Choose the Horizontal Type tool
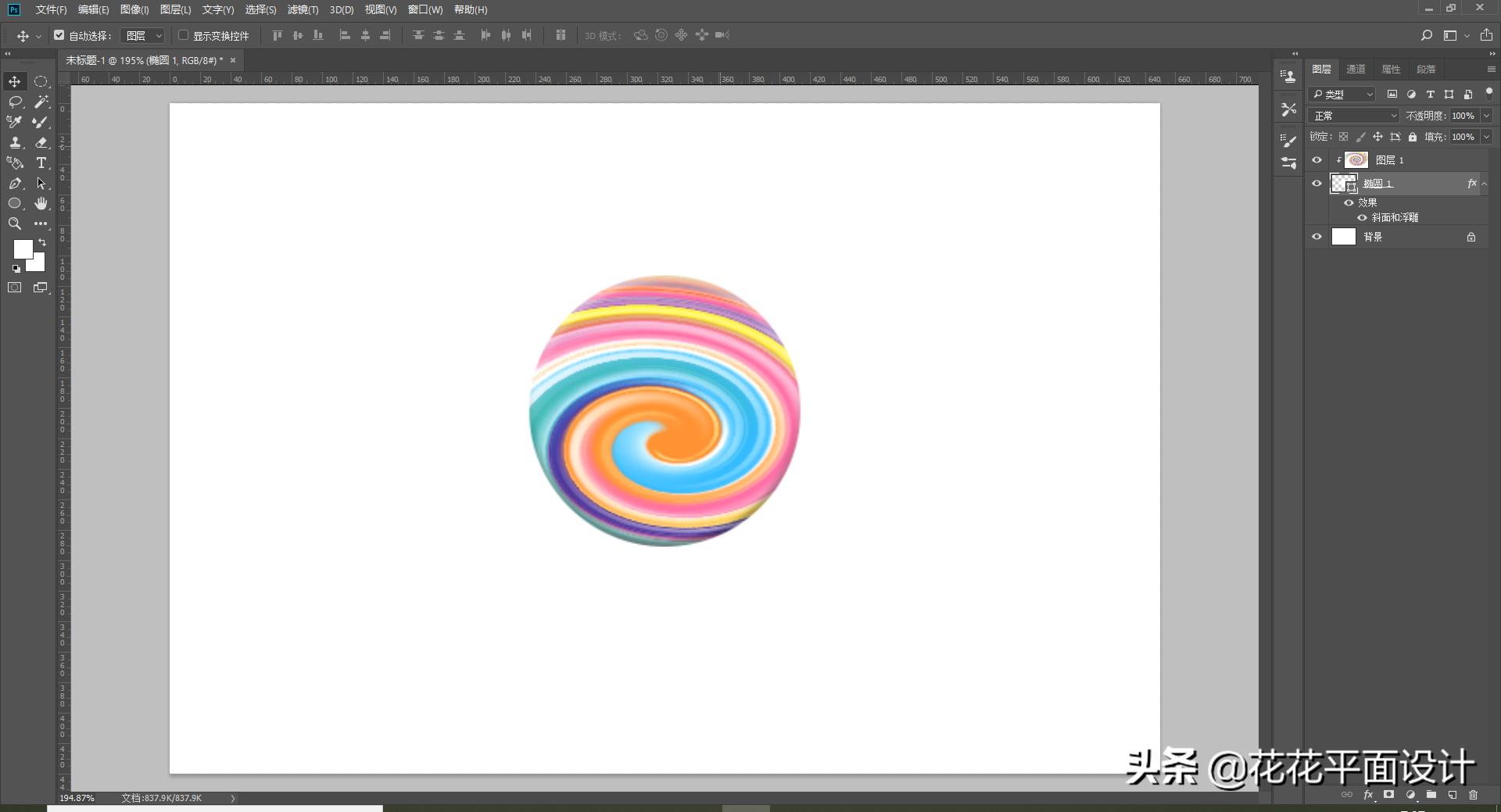 tap(41, 163)
